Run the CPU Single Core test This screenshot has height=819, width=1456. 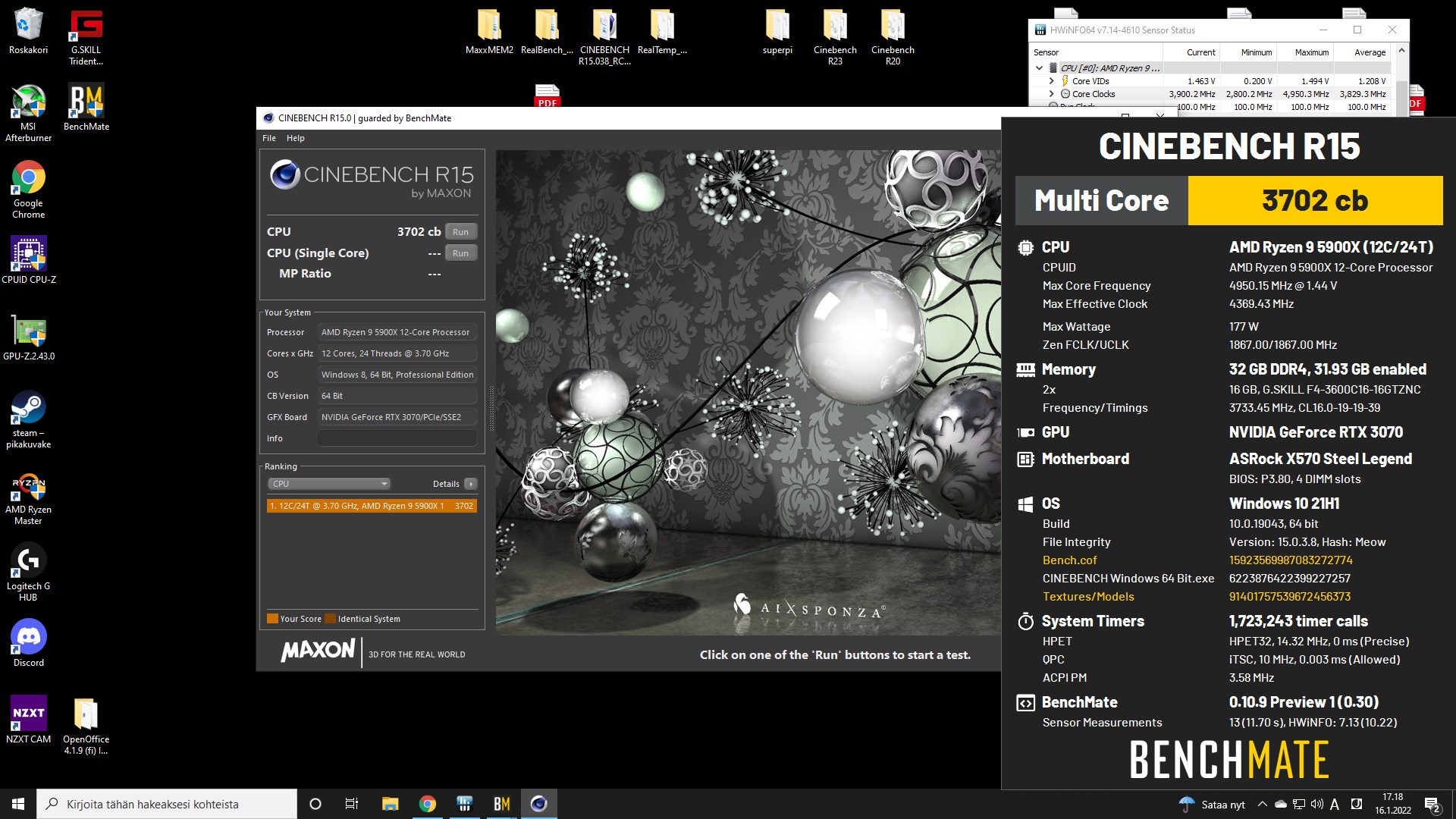[x=460, y=253]
